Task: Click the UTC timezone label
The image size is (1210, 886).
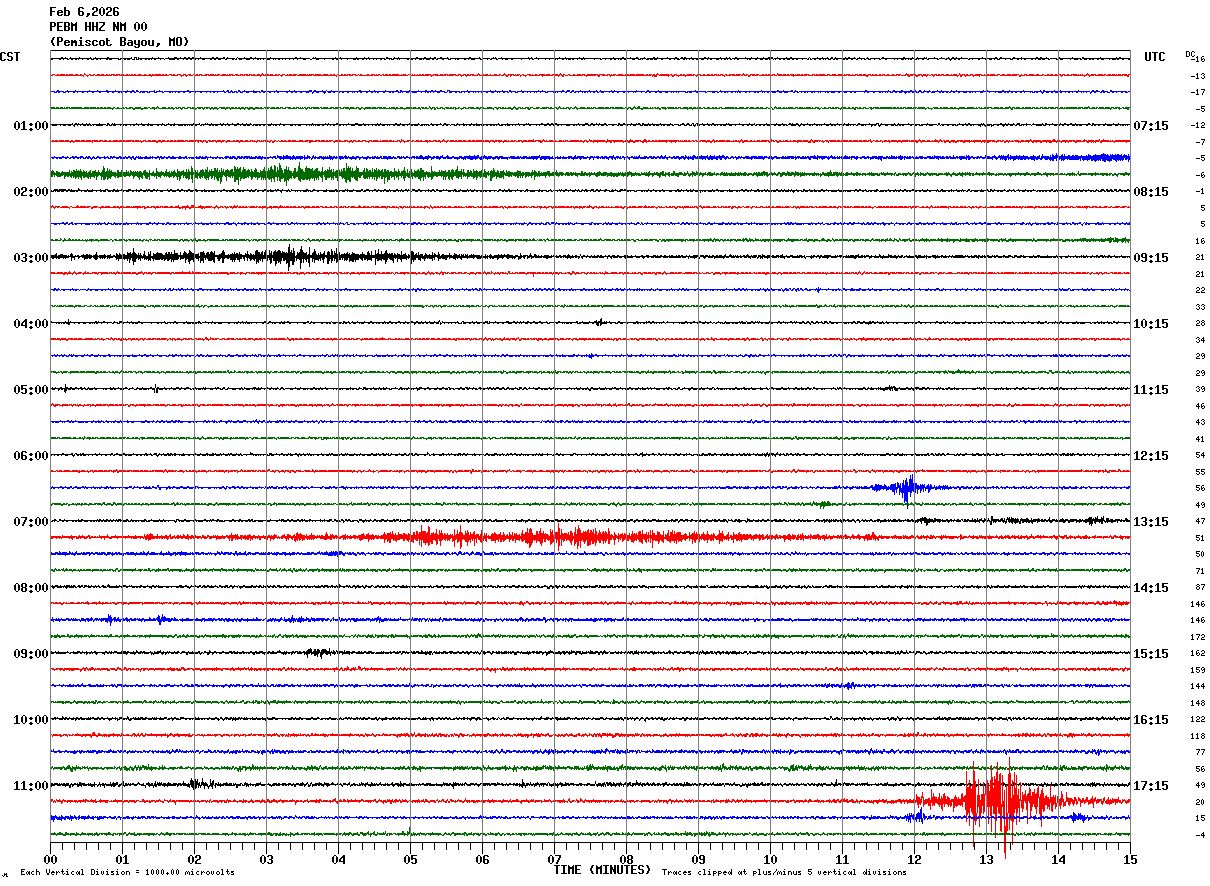Action: [x=1155, y=57]
